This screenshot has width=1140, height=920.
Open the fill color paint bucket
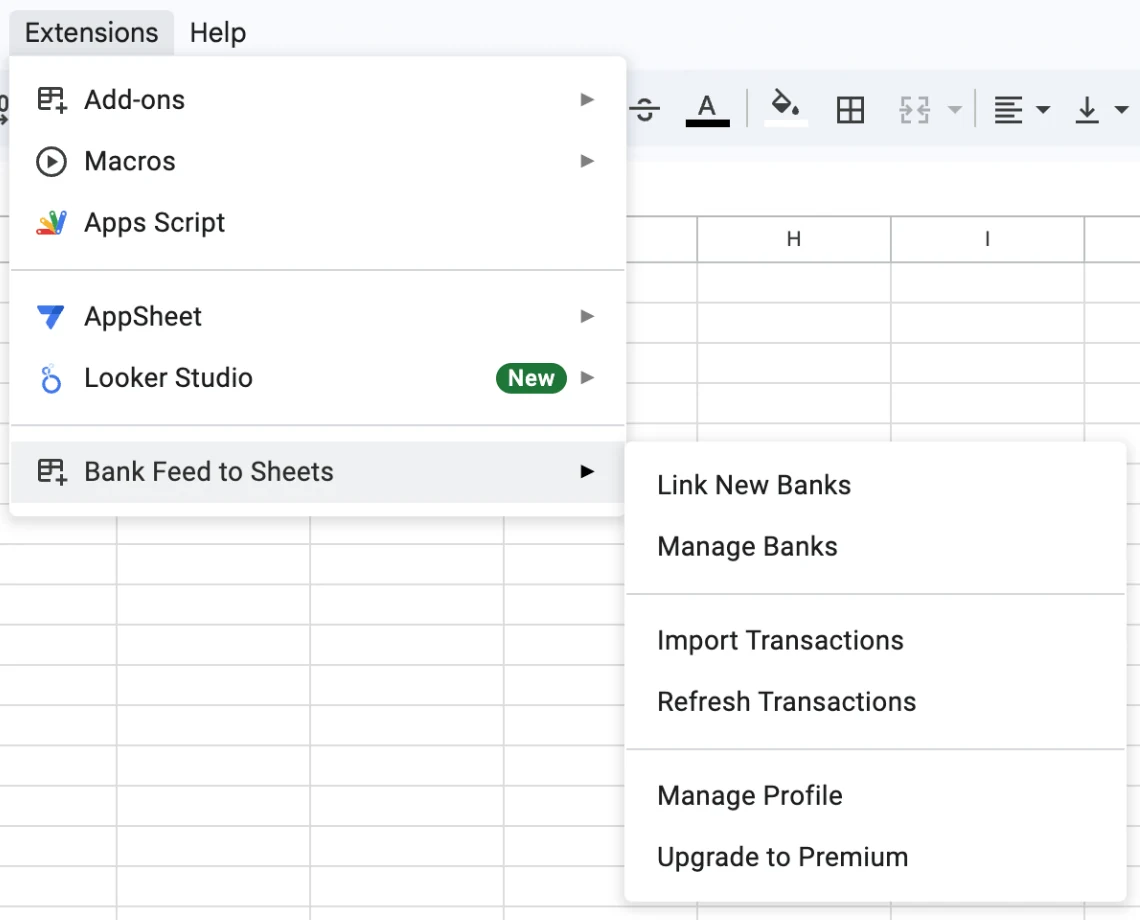(x=785, y=108)
